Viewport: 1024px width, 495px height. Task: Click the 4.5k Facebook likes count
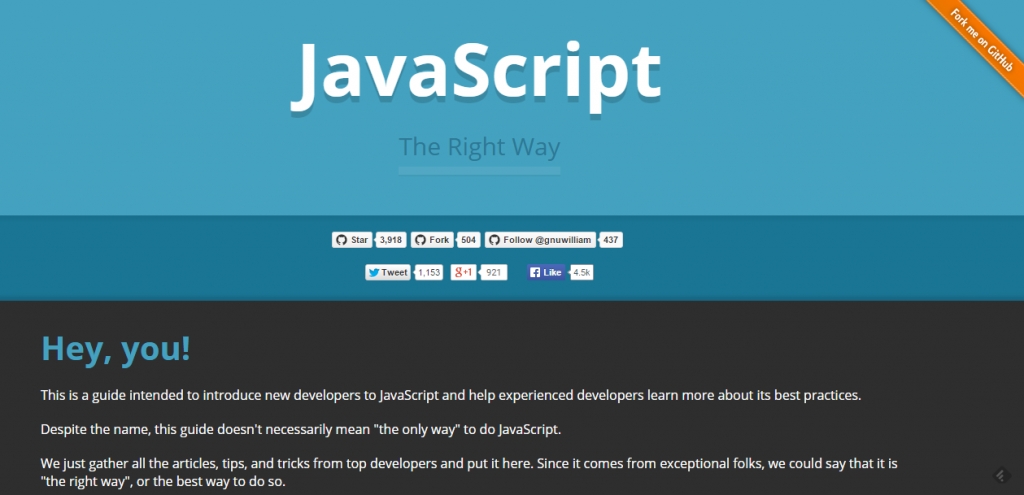tap(582, 272)
